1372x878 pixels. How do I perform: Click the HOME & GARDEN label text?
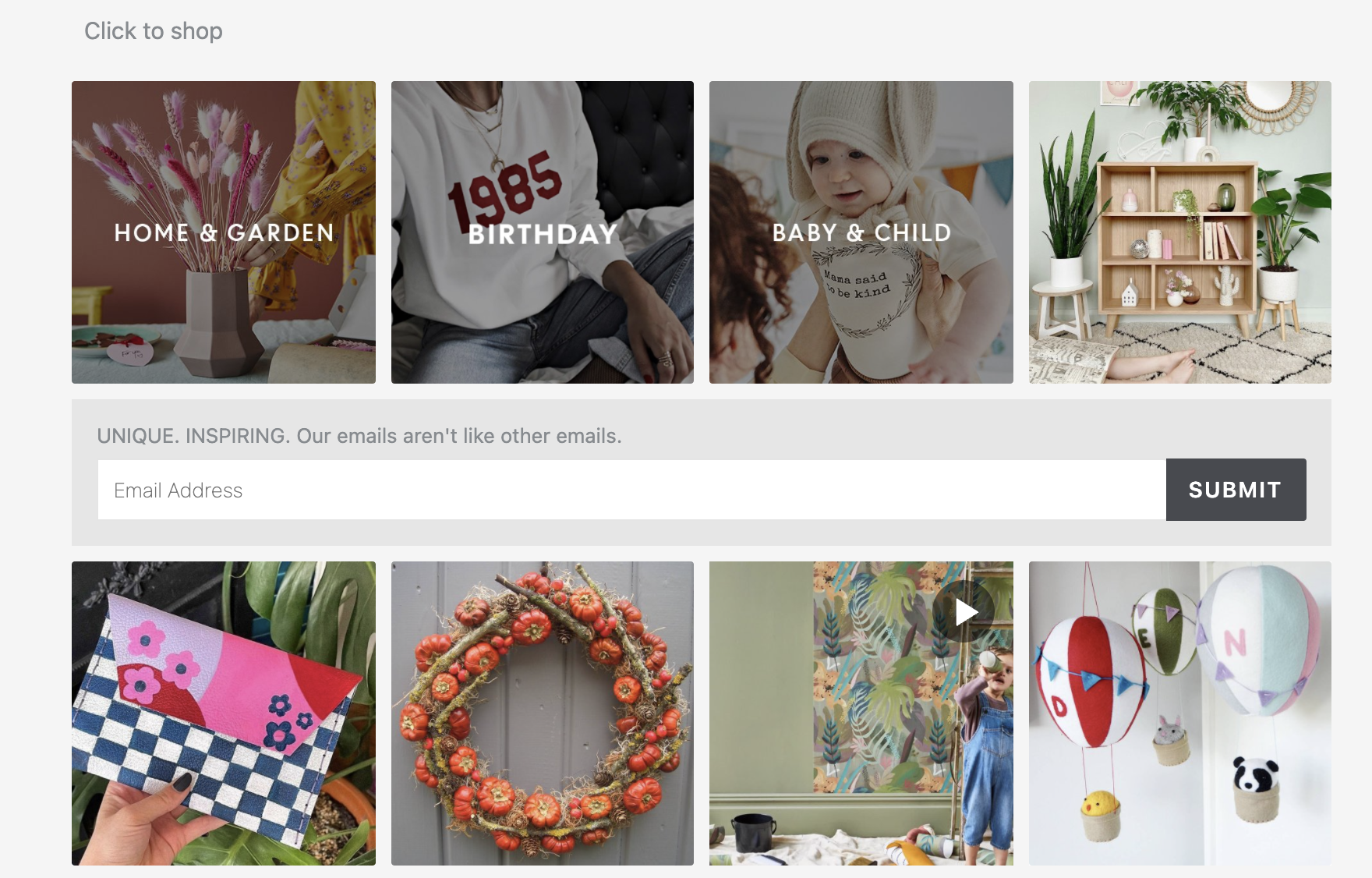[x=224, y=232]
